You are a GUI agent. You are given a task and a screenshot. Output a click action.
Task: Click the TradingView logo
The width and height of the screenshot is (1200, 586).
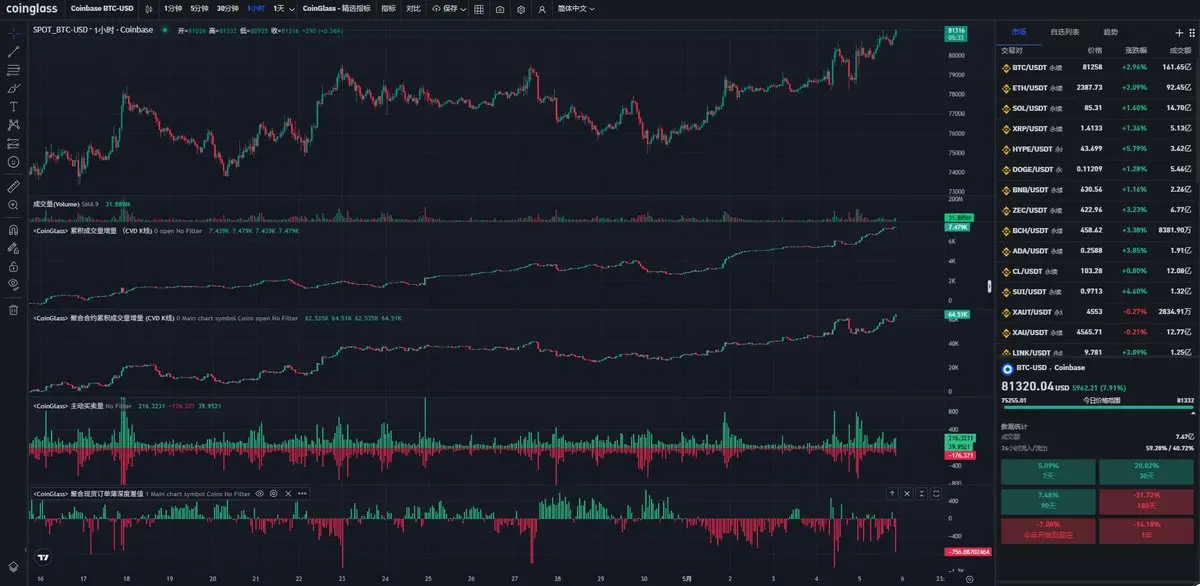tap(43, 559)
